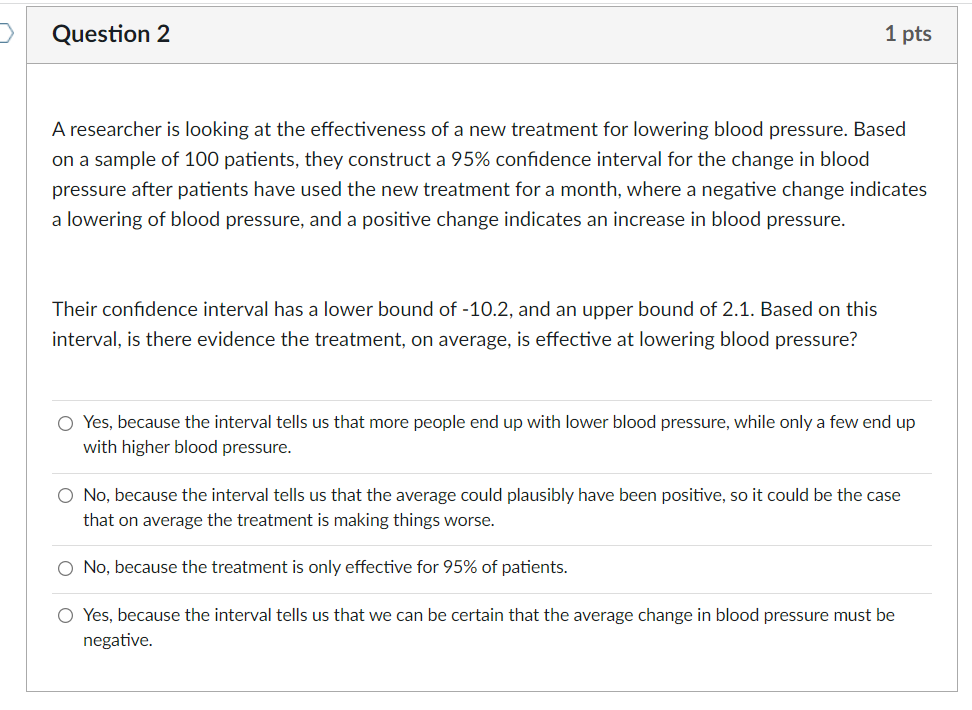This screenshot has width=972, height=710.
Task: Click the 'Question 2' heading
Action: pyautogui.click(x=111, y=34)
